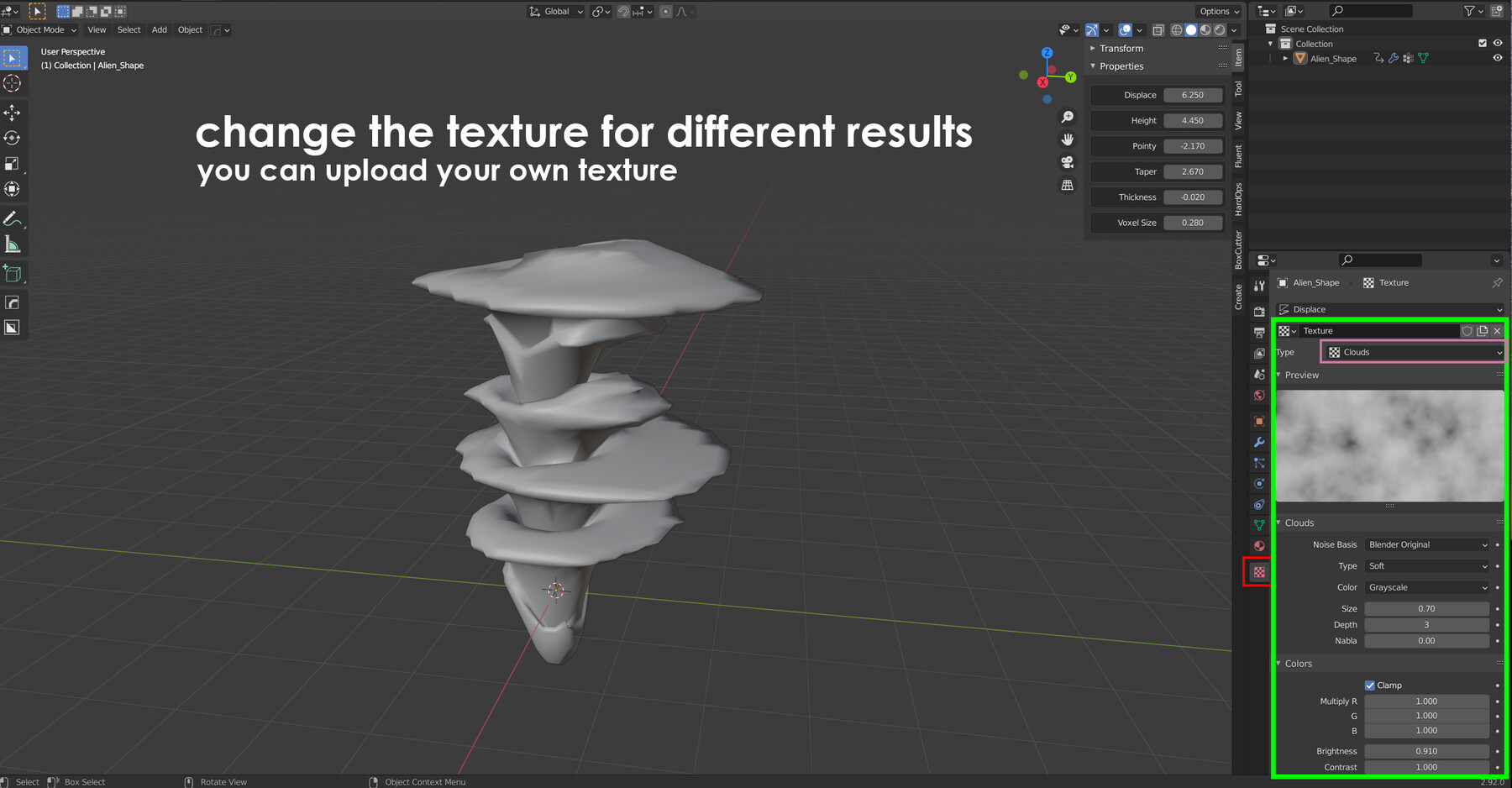The height and width of the screenshot is (788, 1512).
Task: Open the Modifier Properties wrench tab
Action: click(x=1259, y=442)
